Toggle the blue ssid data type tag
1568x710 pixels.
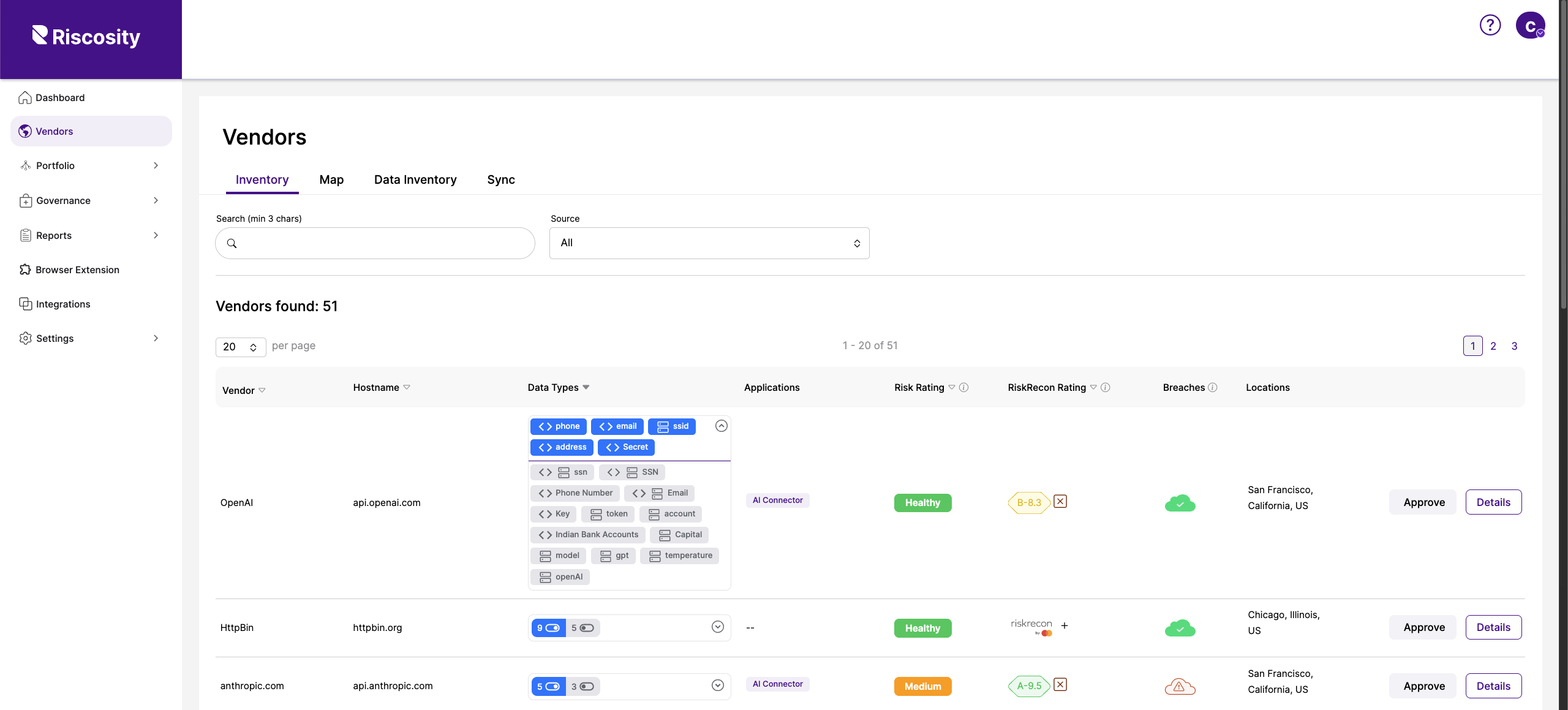tap(672, 426)
